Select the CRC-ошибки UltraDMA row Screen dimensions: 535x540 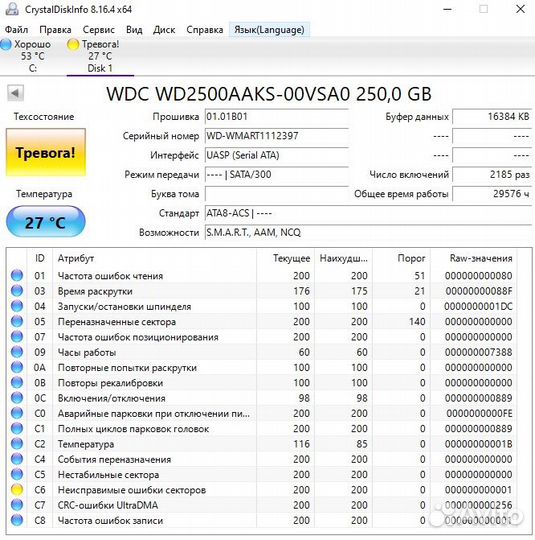262,505
